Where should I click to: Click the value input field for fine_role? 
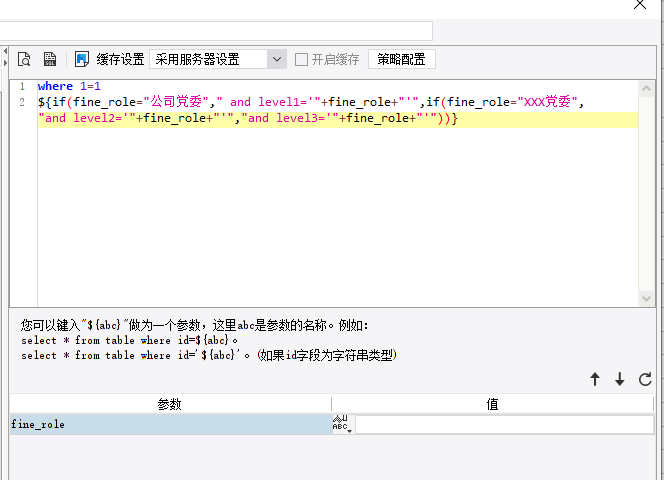point(504,425)
